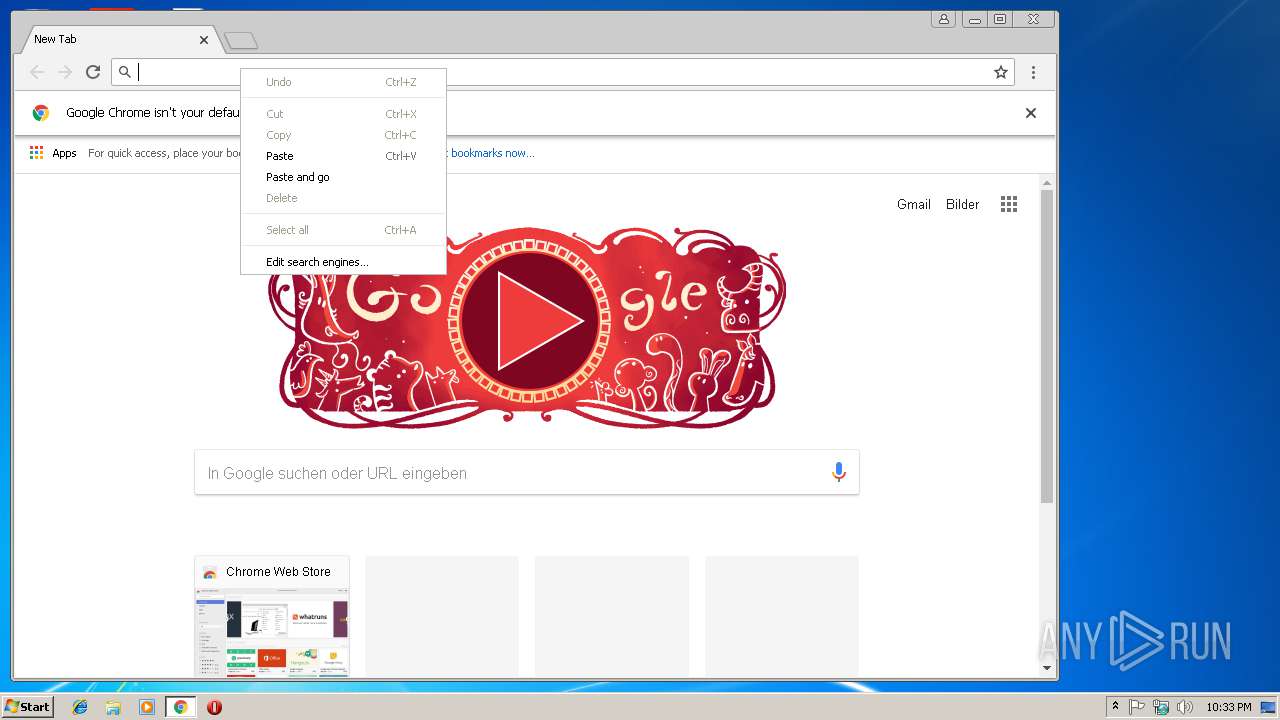Open the Gmail link
Screen dimensions: 1280x720
tap(914, 204)
